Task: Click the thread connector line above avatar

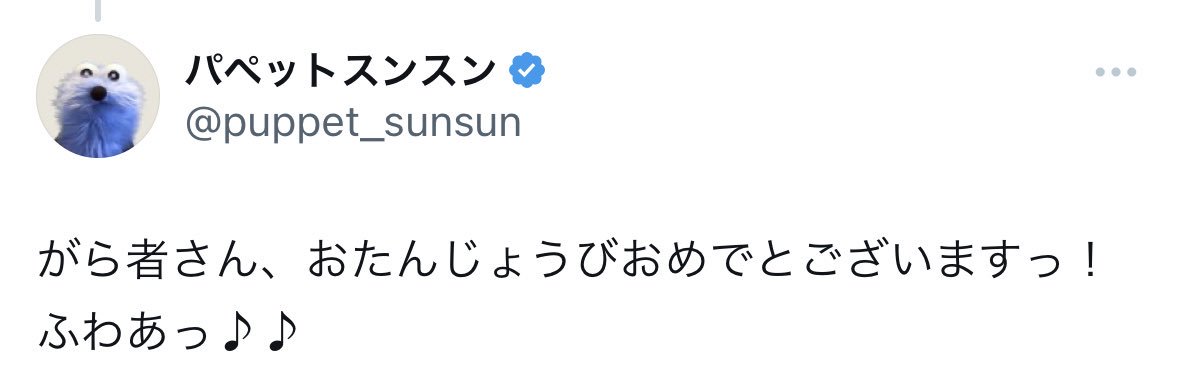Action: [x=97, y=10]
